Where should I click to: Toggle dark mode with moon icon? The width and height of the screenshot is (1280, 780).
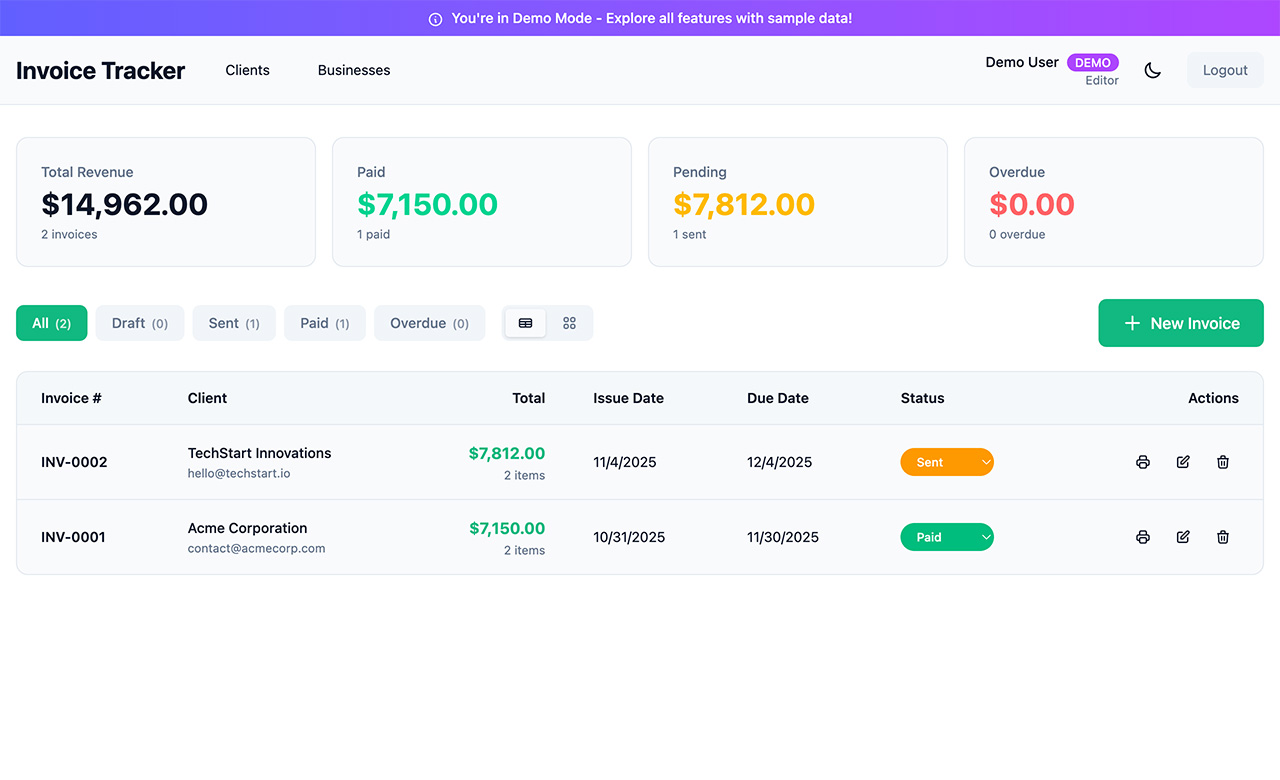(1153, 70)
